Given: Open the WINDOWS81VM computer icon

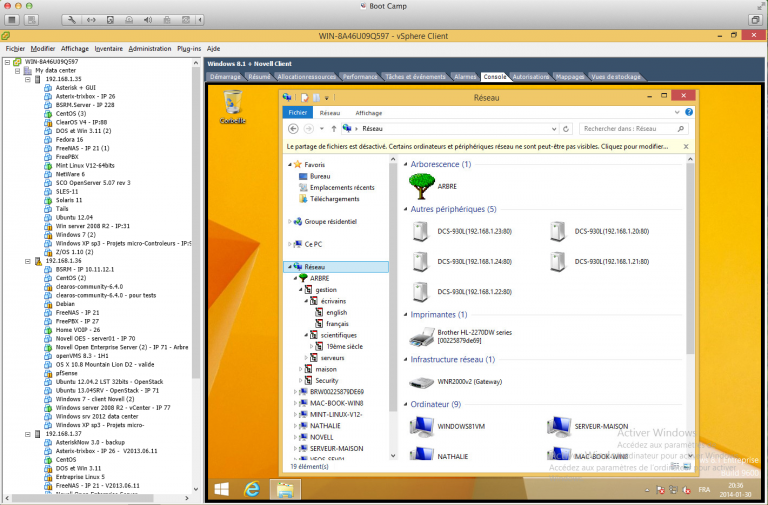Looking at the screenshot, I should pos(422,426).
